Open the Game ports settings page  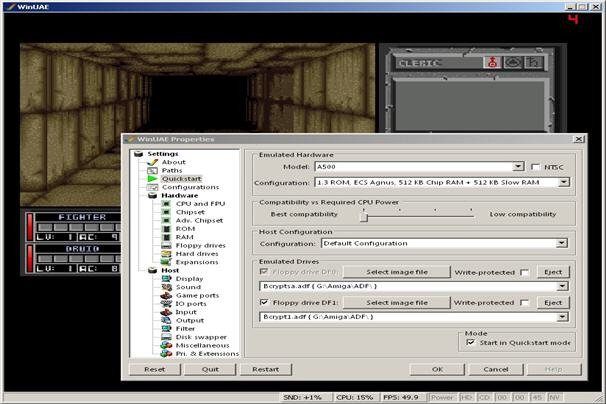[x=182, y=297]
